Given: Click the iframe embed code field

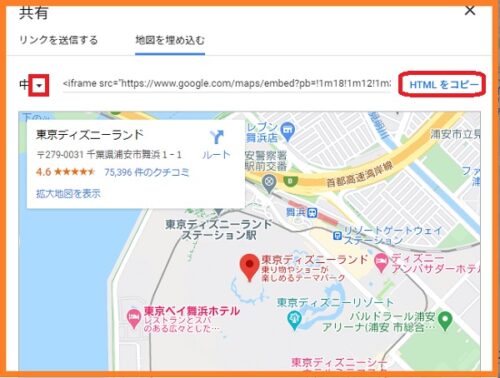Looking at the screenshot, I should tap(227, 83).
